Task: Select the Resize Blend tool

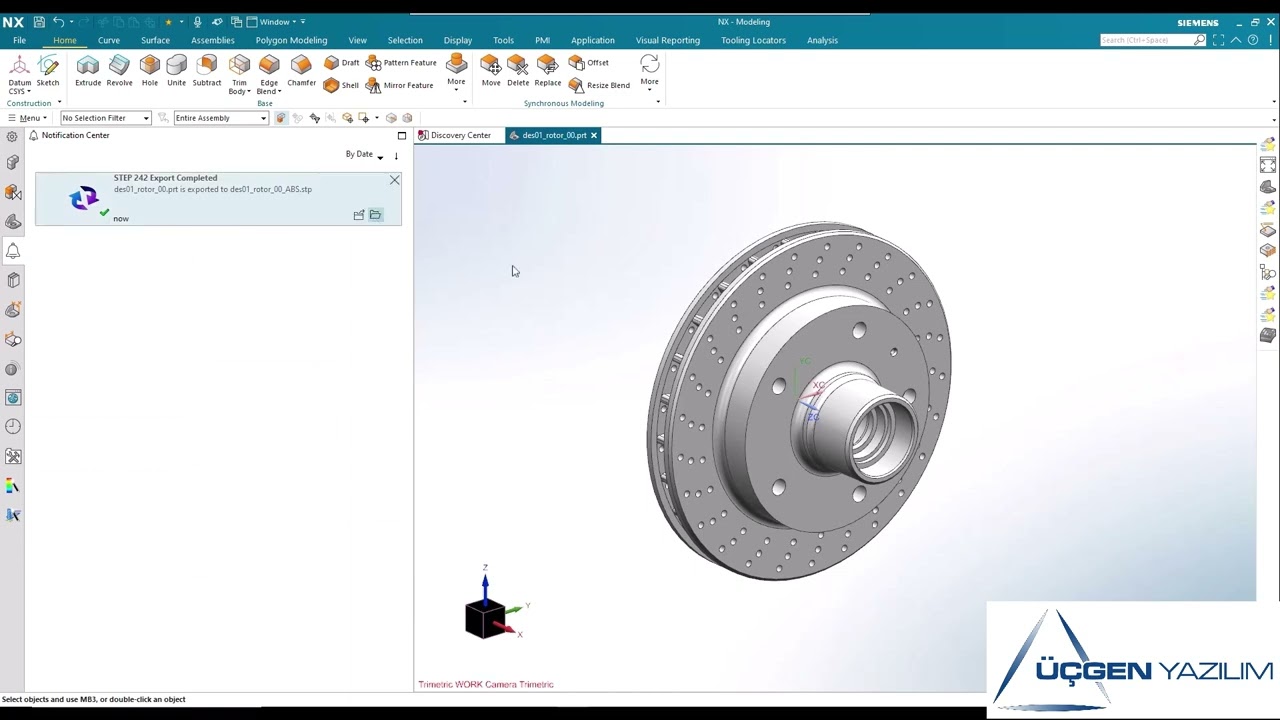Action: pos(599,85)
